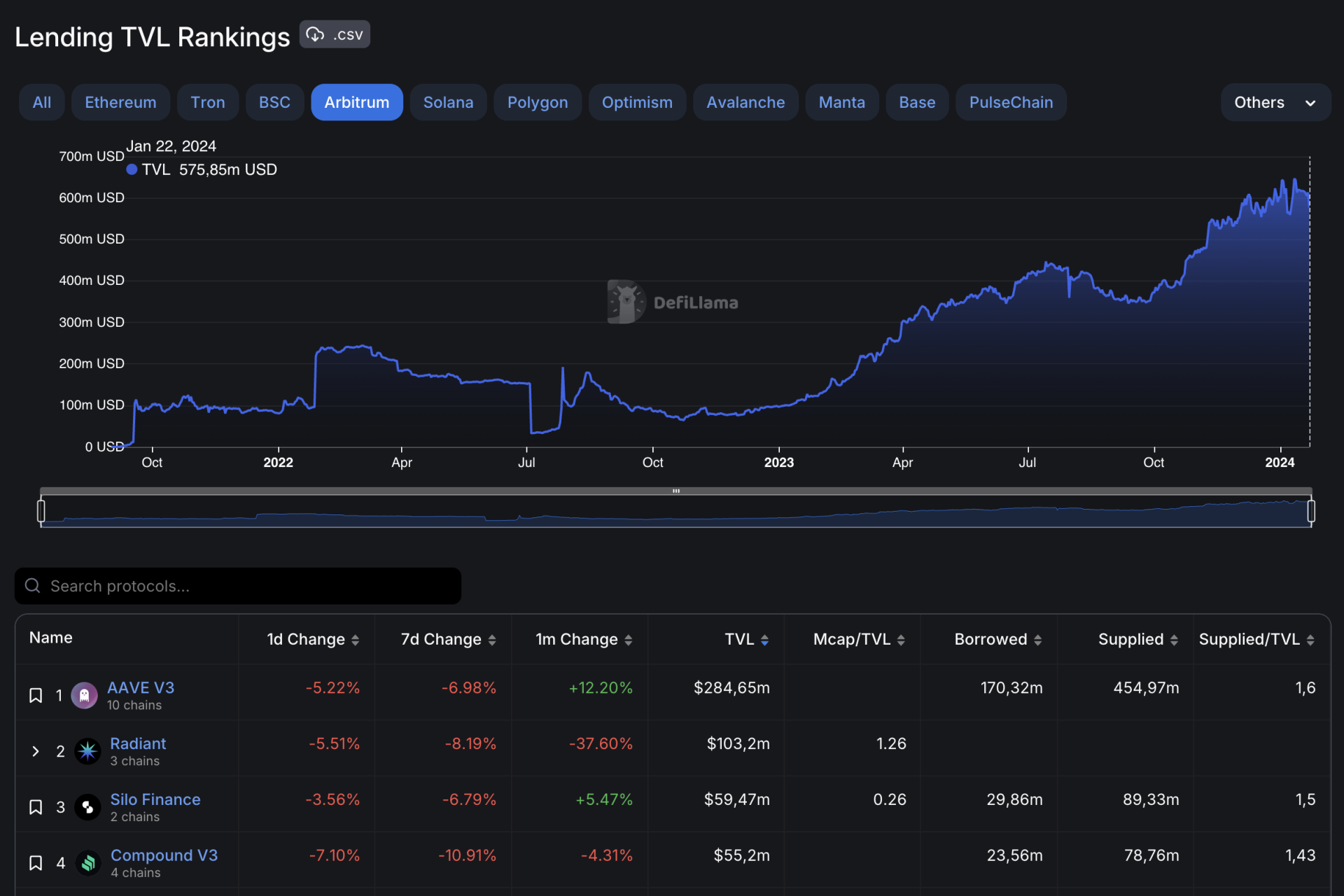Switch to the Ethereum chain tab

(120, 102)
